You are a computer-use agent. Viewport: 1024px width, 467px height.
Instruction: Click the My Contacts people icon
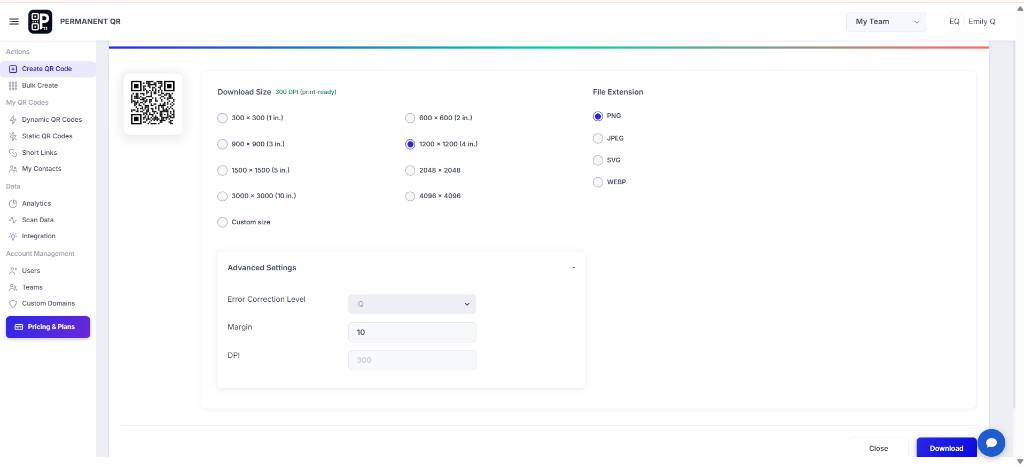point(13,169)
